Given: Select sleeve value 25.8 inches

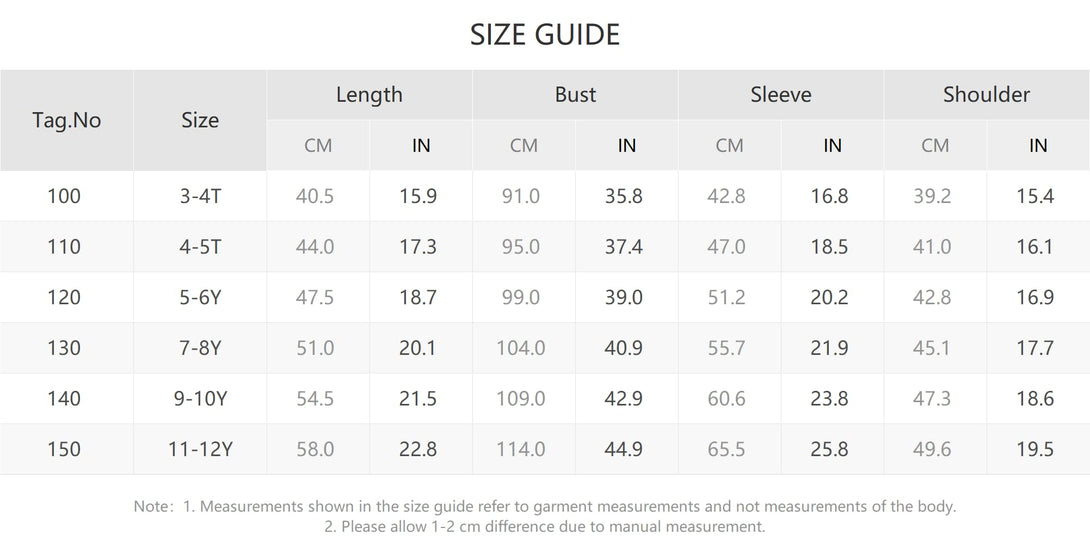Looking at the screenshot, I should [829, 449].
